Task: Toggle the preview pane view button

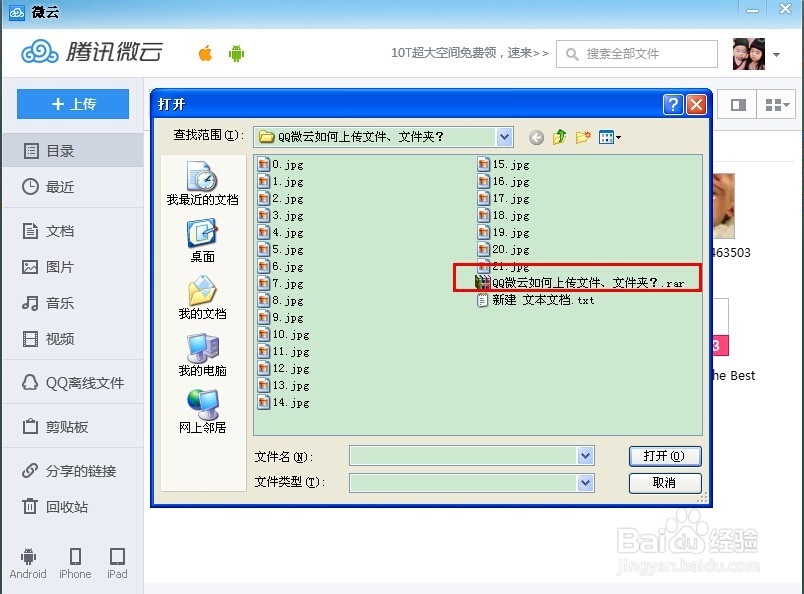Action: [x=738, y=105]
